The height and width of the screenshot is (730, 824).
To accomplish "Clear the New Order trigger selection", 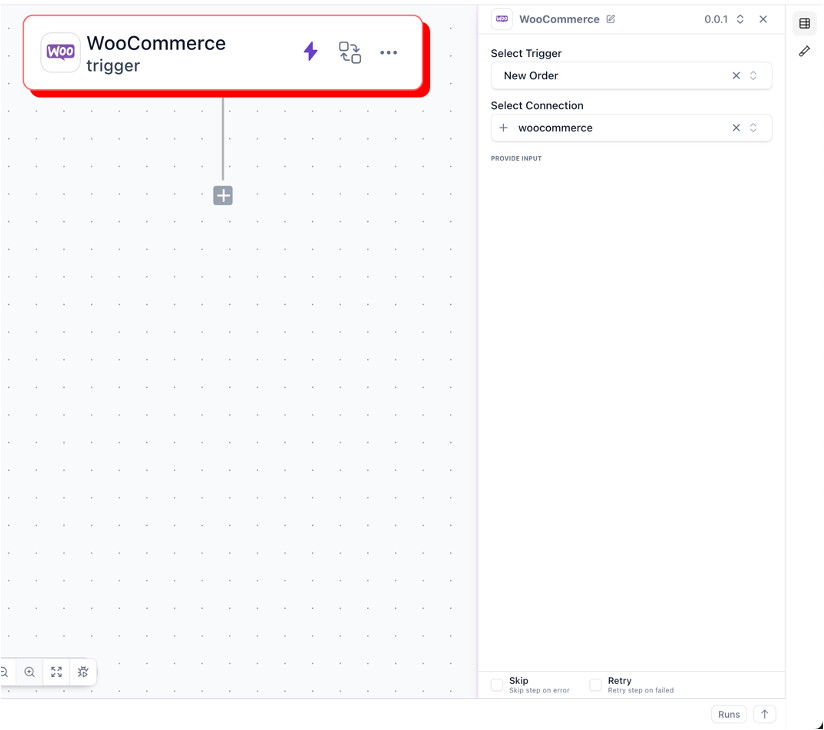I will click(736, 75).
